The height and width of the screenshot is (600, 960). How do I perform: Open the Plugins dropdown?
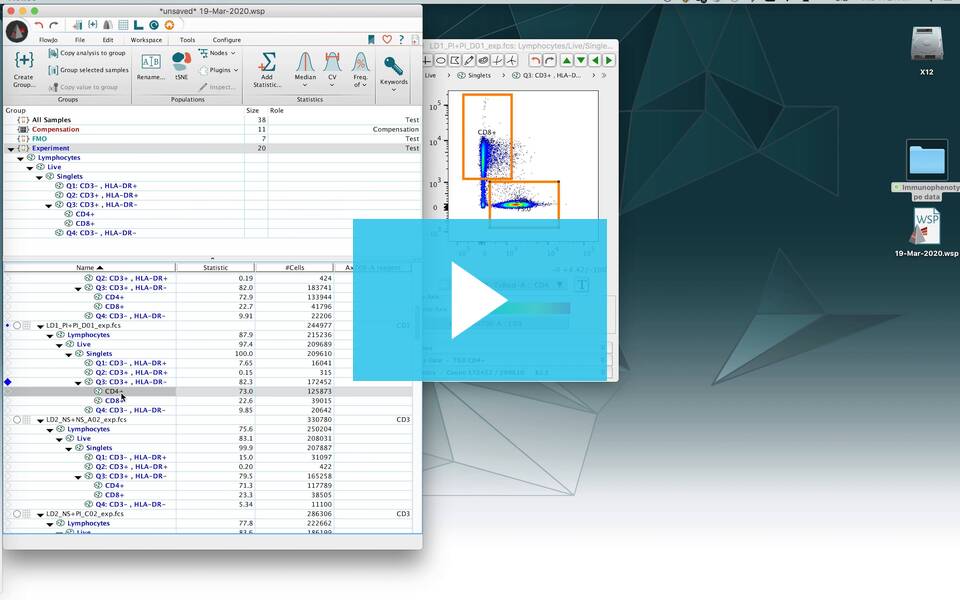pos(219,70)
